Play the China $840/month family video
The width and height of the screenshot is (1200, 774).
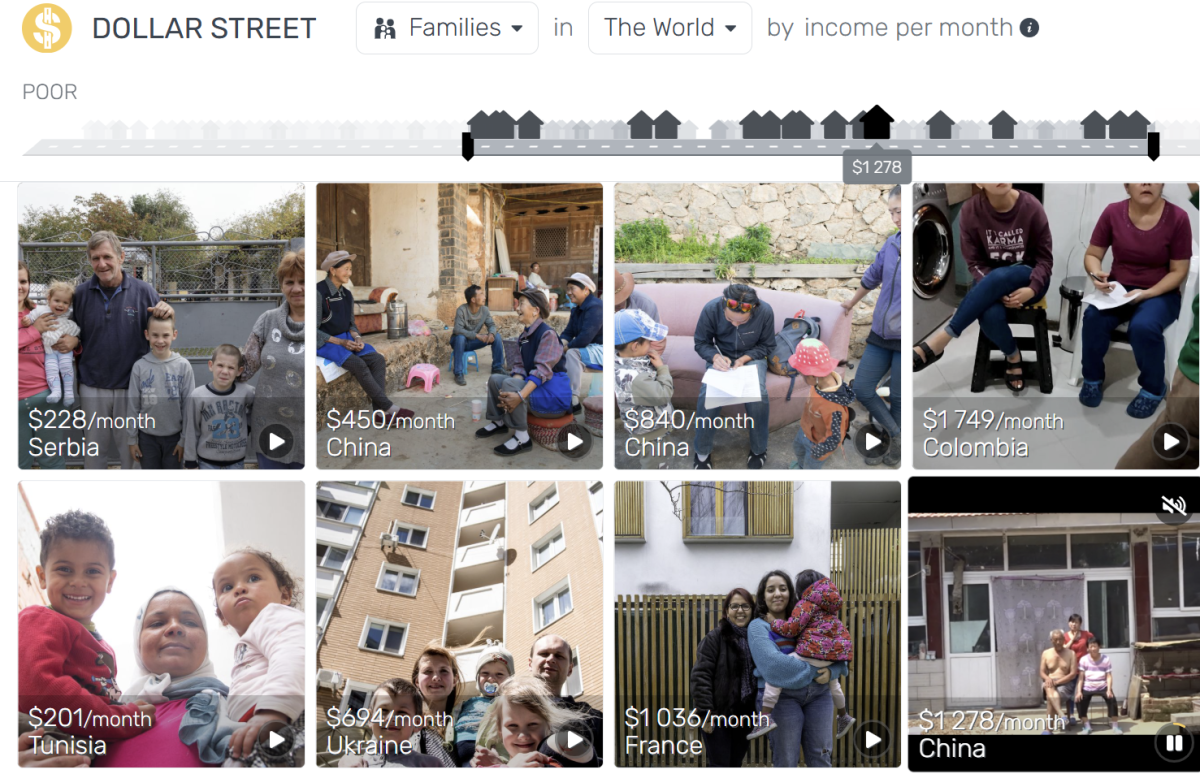coord(872,440)
